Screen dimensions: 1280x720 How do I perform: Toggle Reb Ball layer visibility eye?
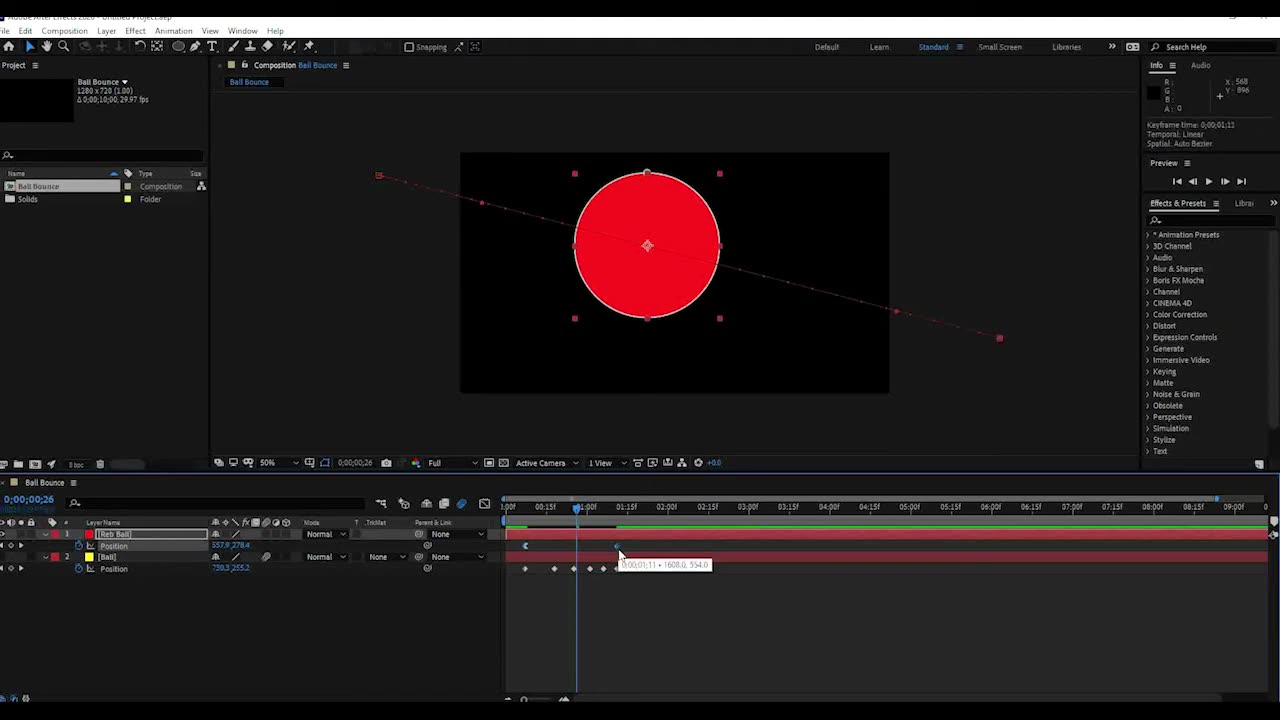[x=3, y=534]
